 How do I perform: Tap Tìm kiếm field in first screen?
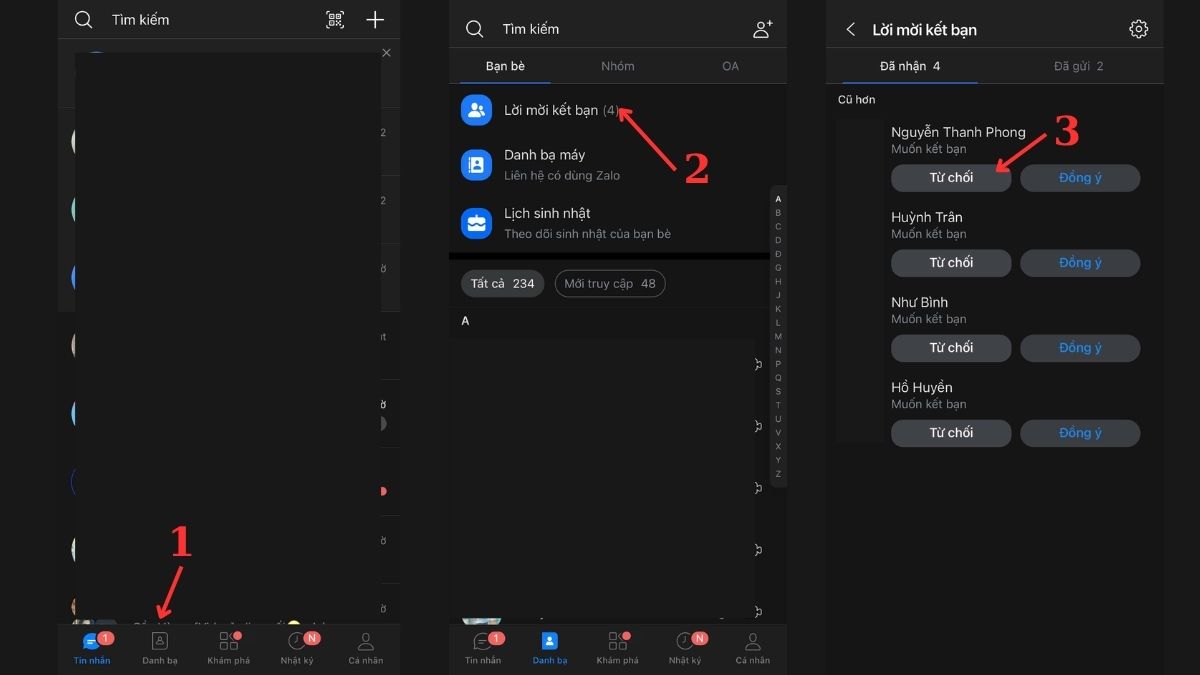pos(140,20)
